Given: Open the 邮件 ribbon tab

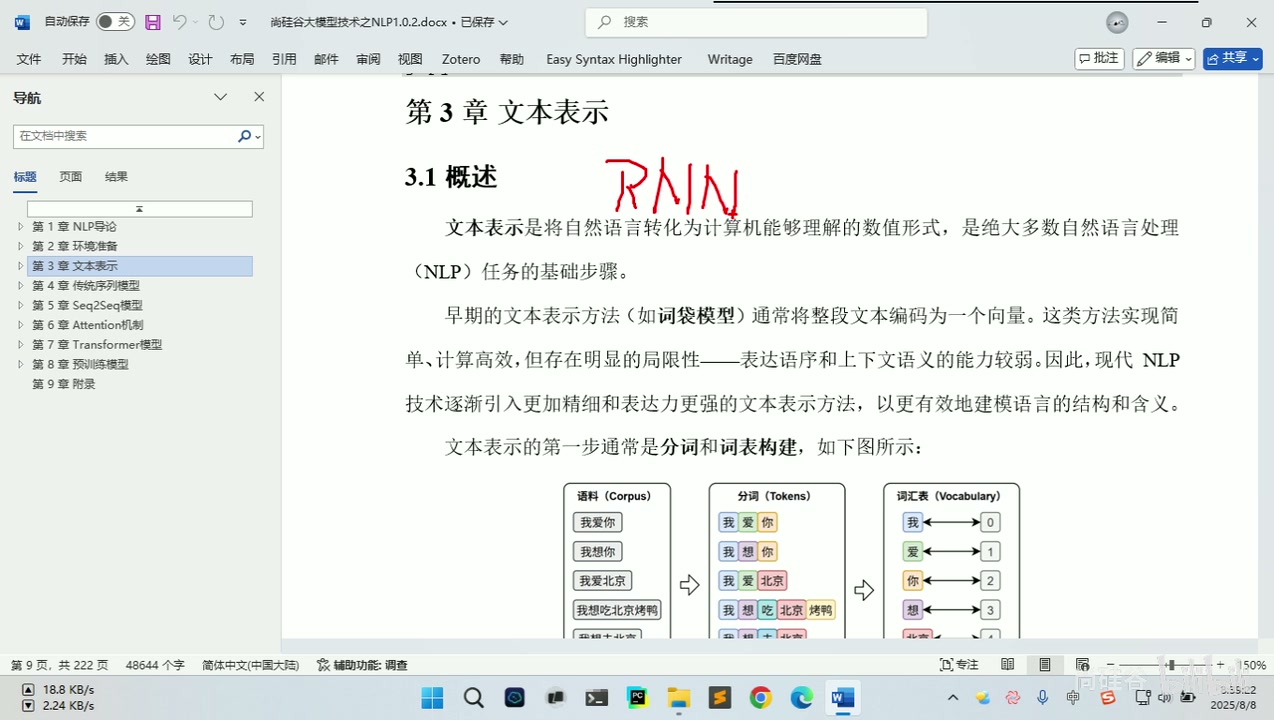Looking at the screenshot, I should tap(326, 59).
